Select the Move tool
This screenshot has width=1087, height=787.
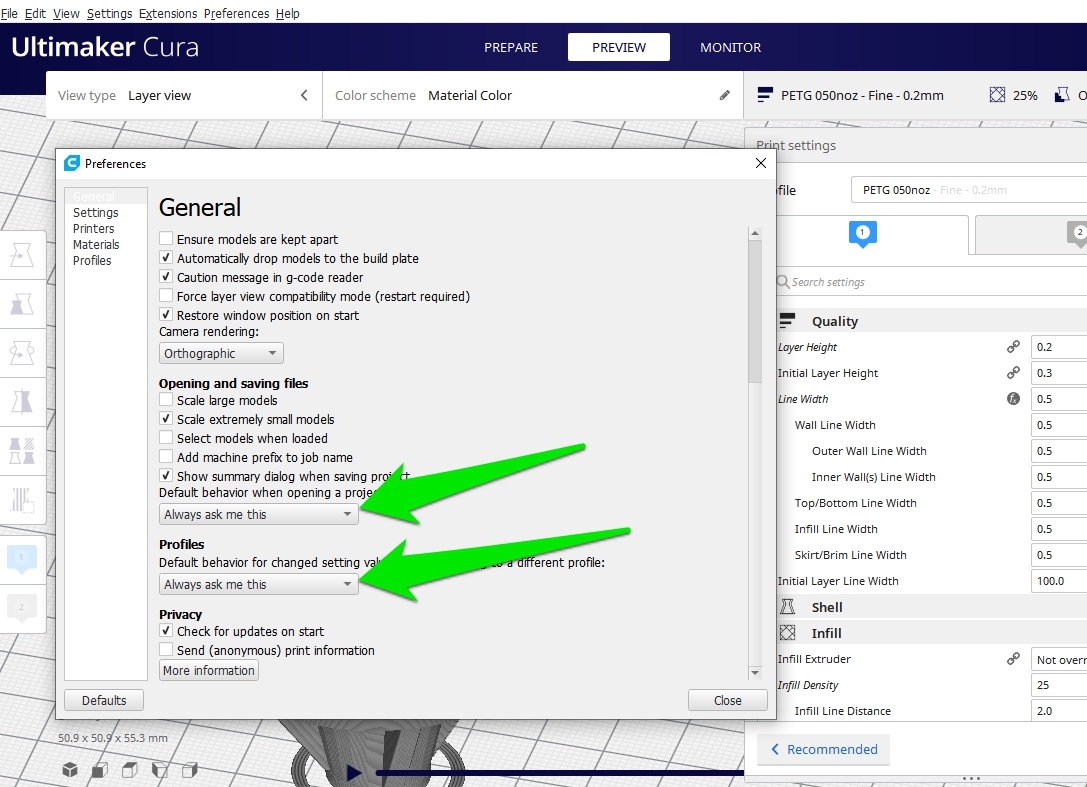pos(22,255)
